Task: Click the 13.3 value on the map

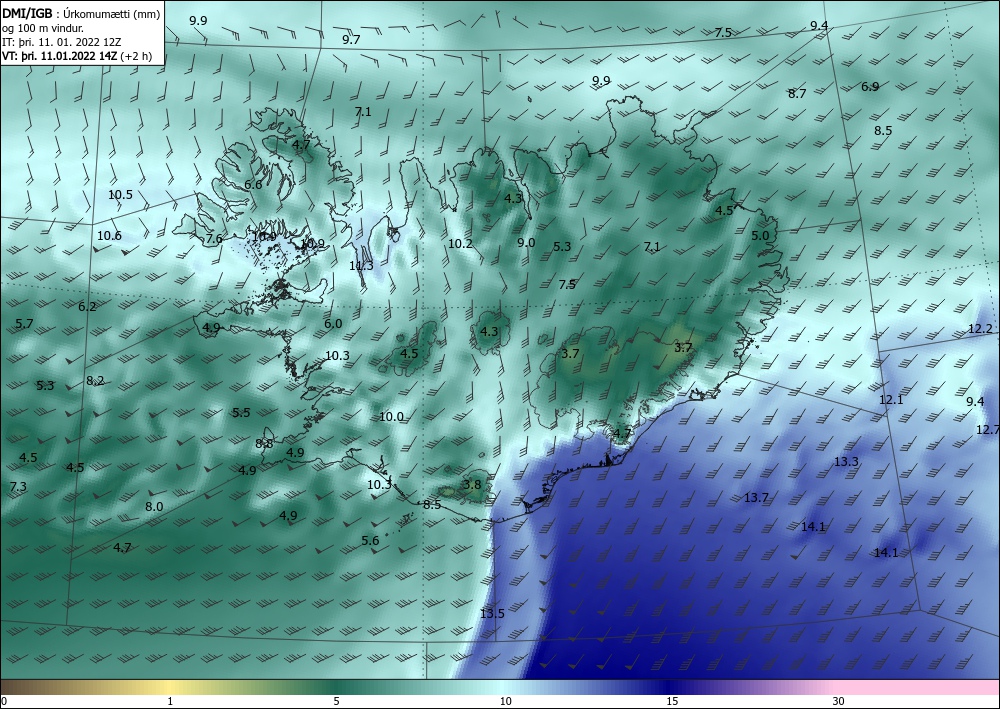Action: 846,462
